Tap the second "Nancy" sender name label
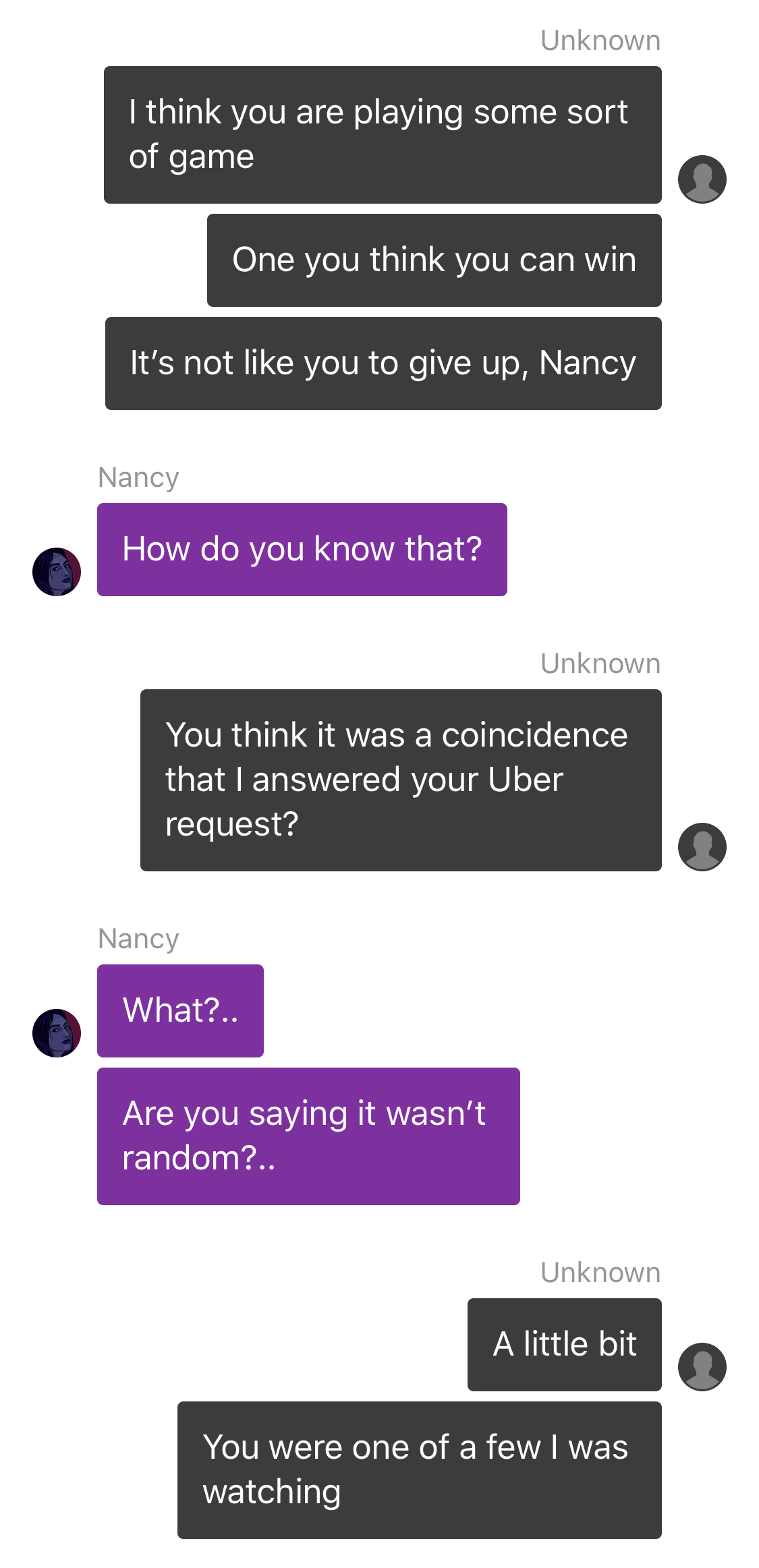This screenshot has width=759, height=1568. pos(138,939)
